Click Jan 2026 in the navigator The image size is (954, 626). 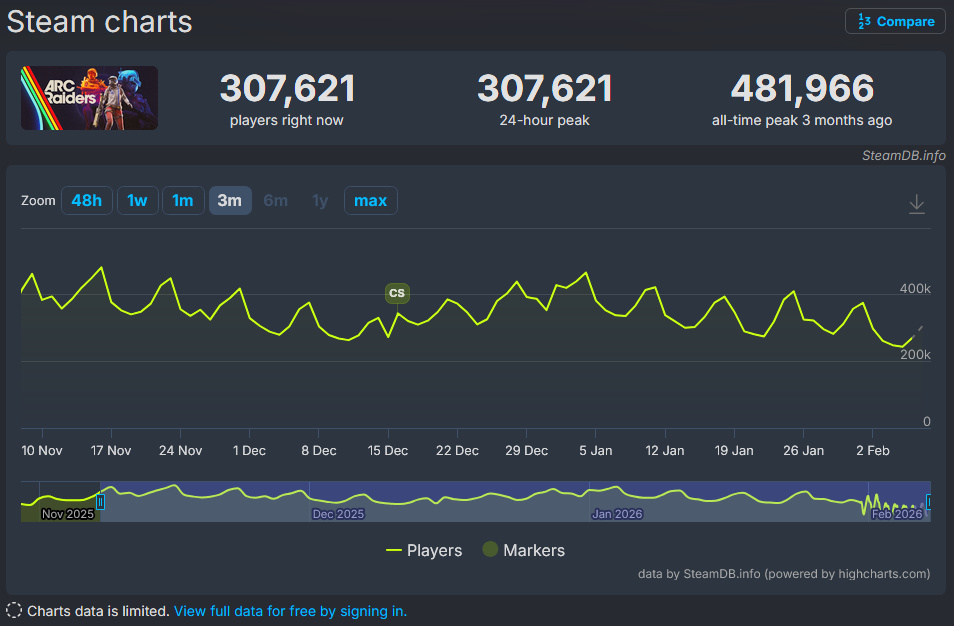(x=617, y=514)
